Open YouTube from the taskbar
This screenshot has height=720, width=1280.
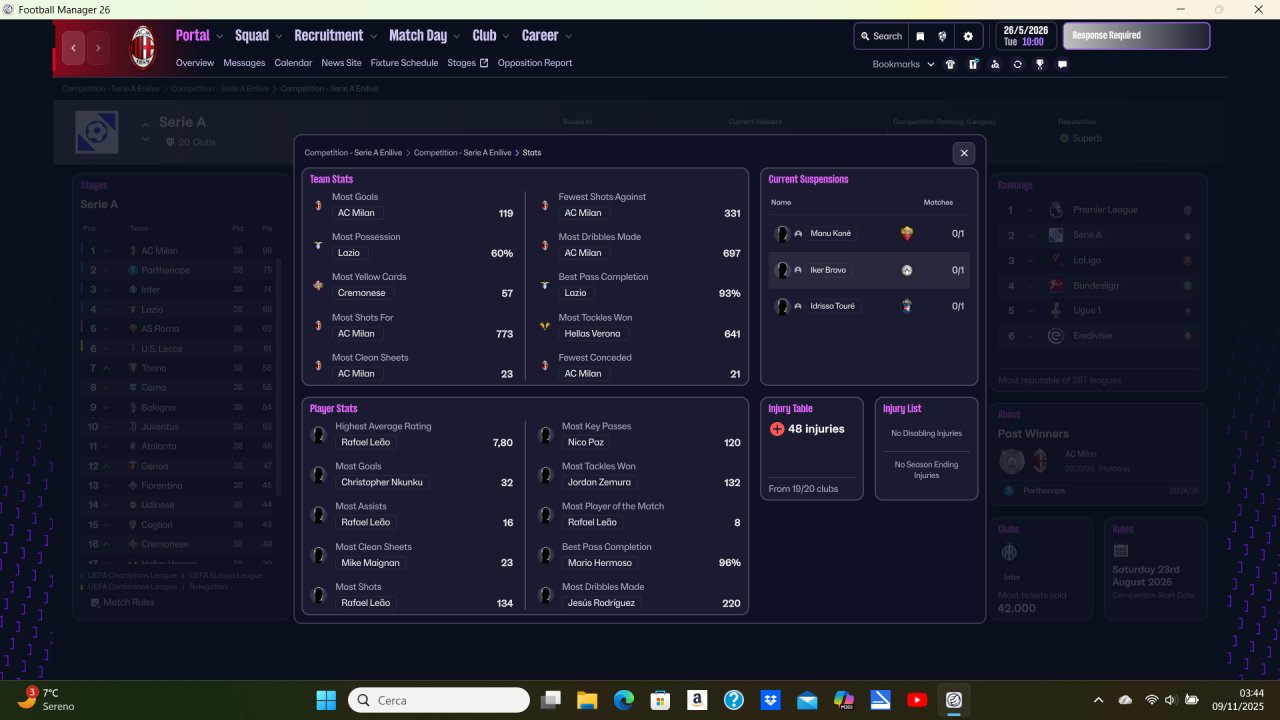[x=917, y=700]
